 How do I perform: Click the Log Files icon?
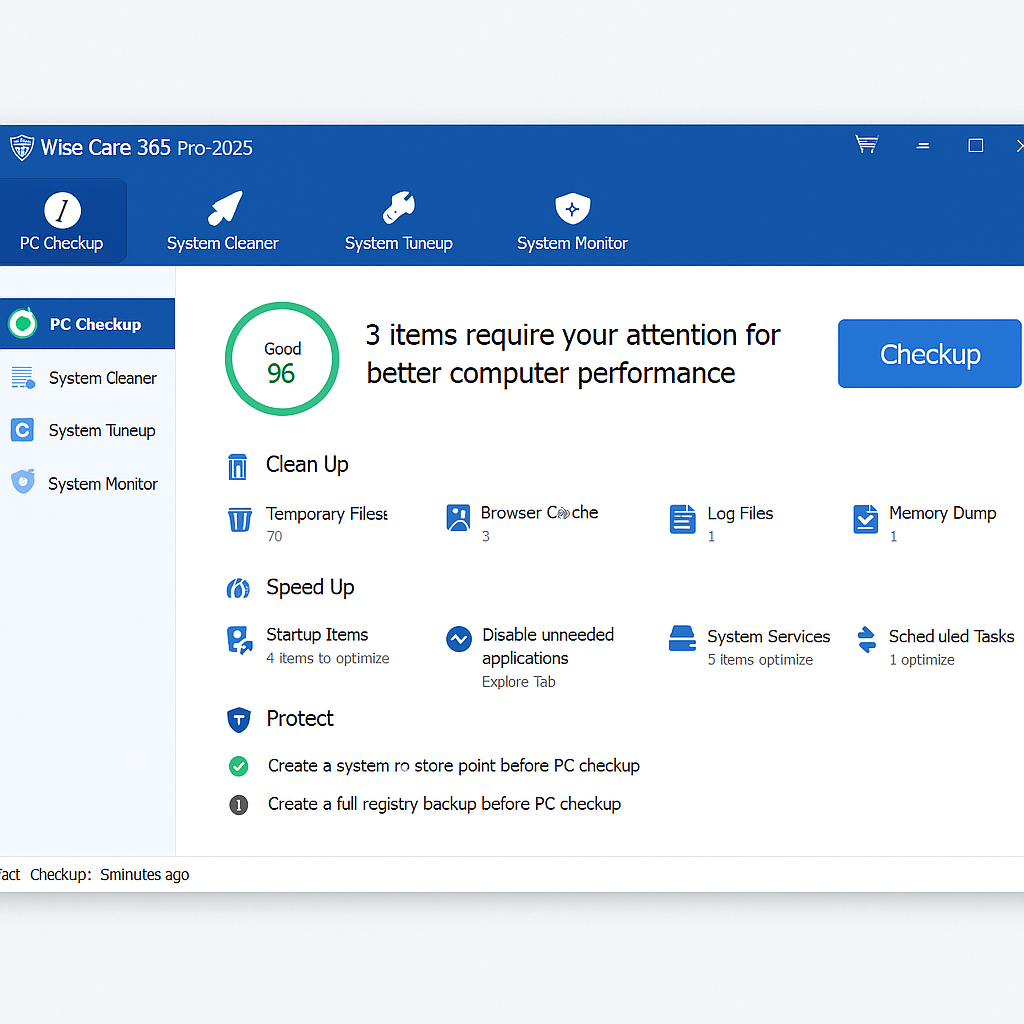[682, 518]
